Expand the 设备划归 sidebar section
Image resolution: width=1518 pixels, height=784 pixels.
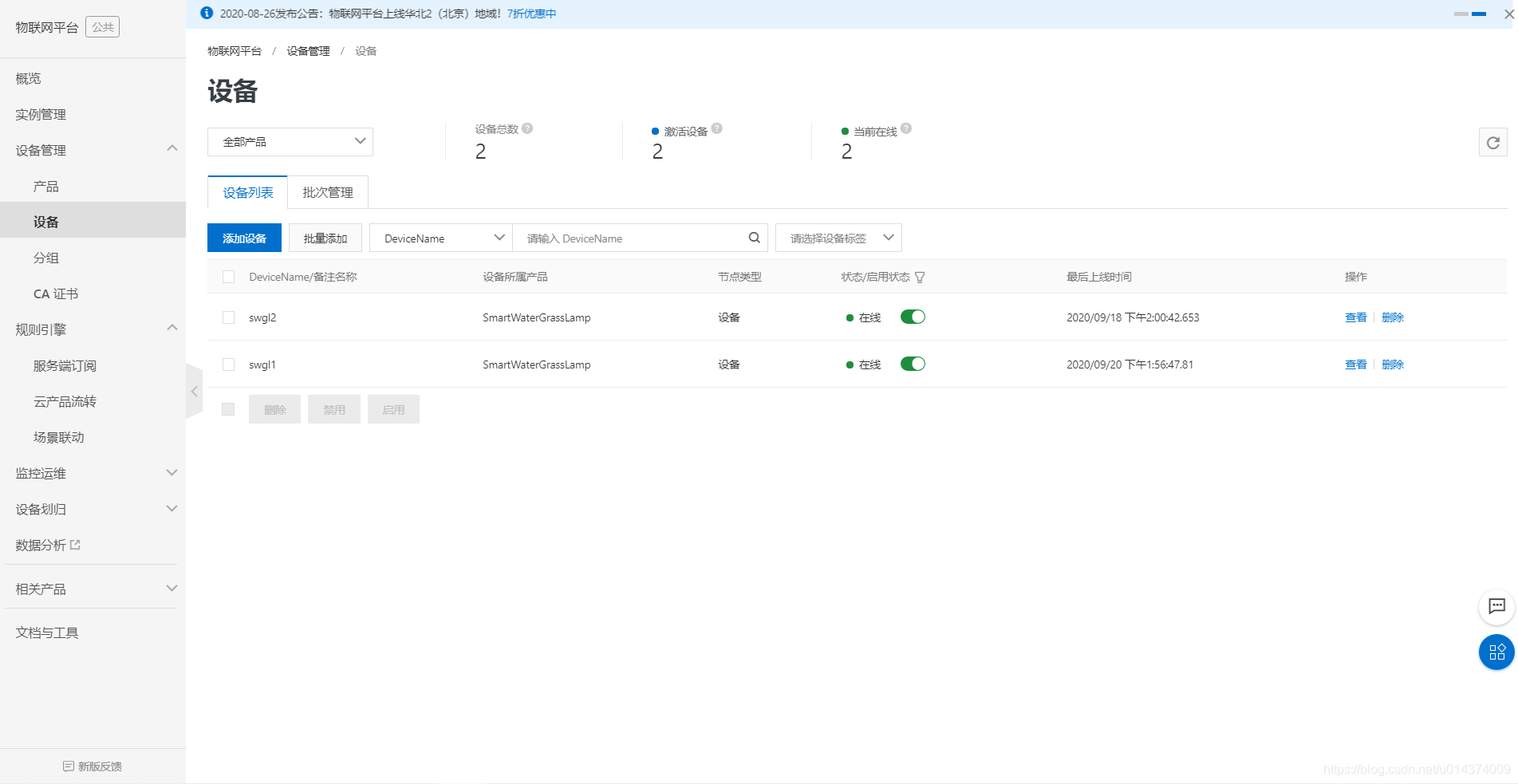(x=172, y=509)
